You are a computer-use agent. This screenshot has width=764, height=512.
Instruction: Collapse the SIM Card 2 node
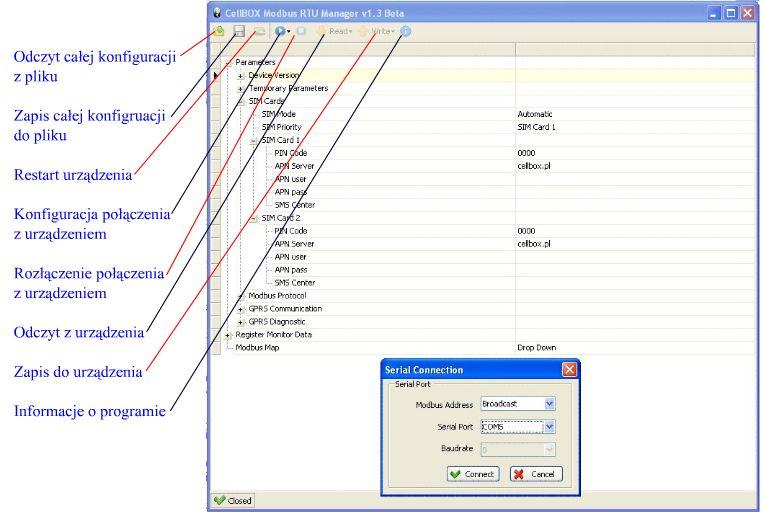click(x=253, y=219)
